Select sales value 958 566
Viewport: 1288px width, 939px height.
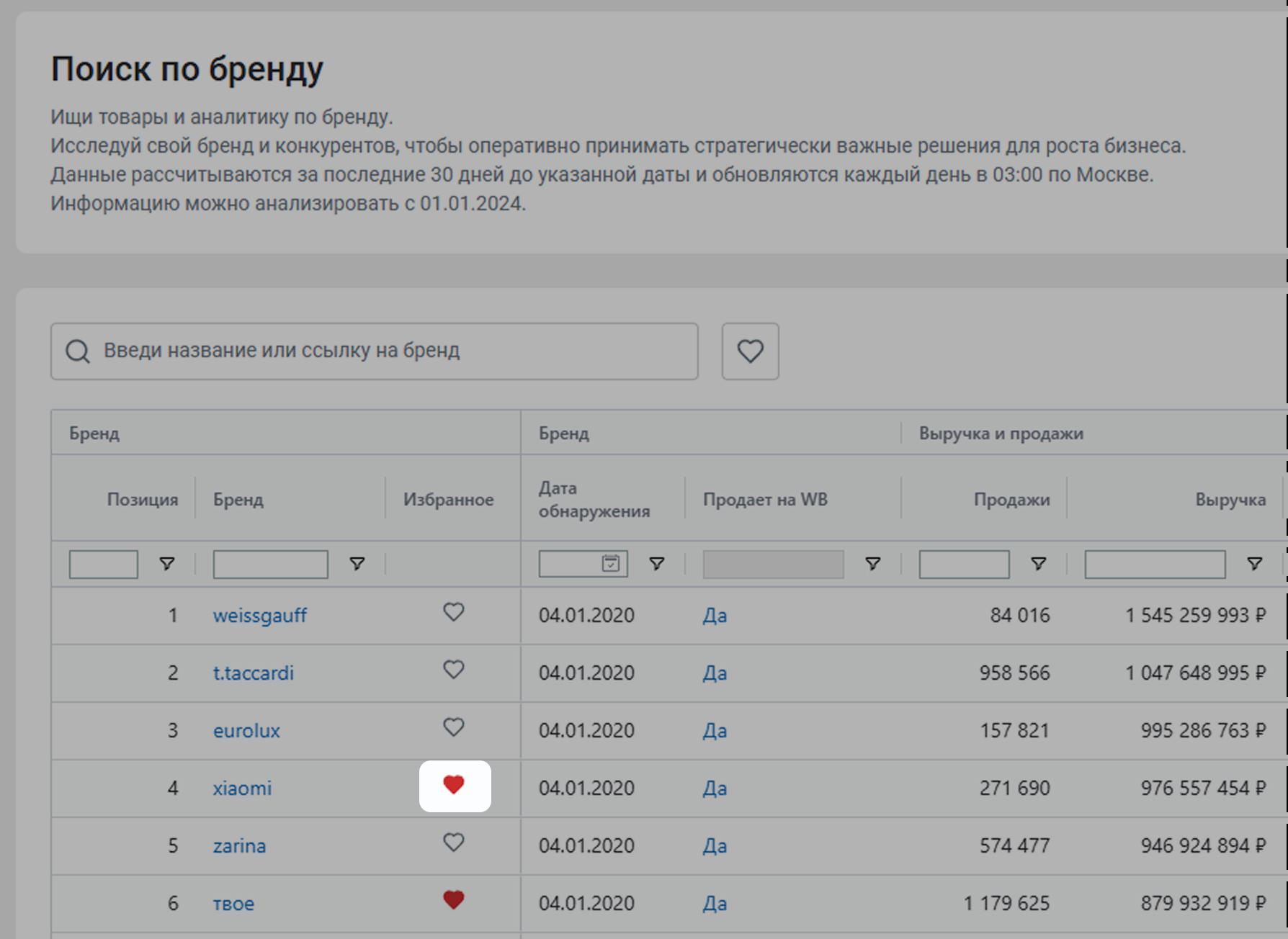[1014, 673]
